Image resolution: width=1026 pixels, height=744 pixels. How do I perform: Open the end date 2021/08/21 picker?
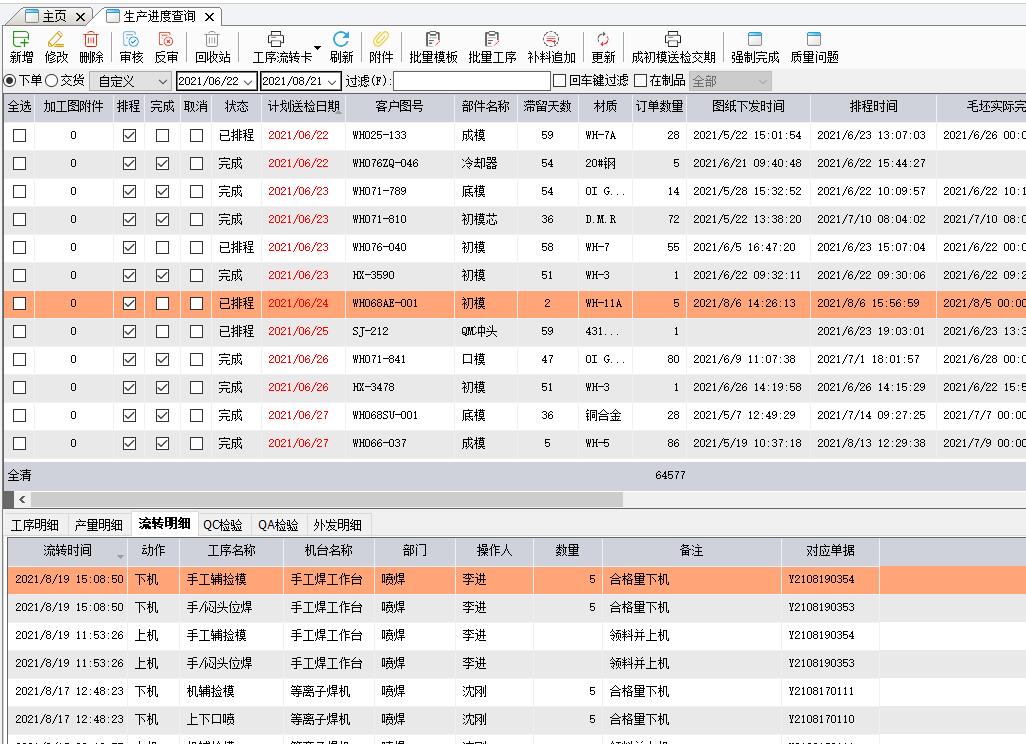coord(332,82)
